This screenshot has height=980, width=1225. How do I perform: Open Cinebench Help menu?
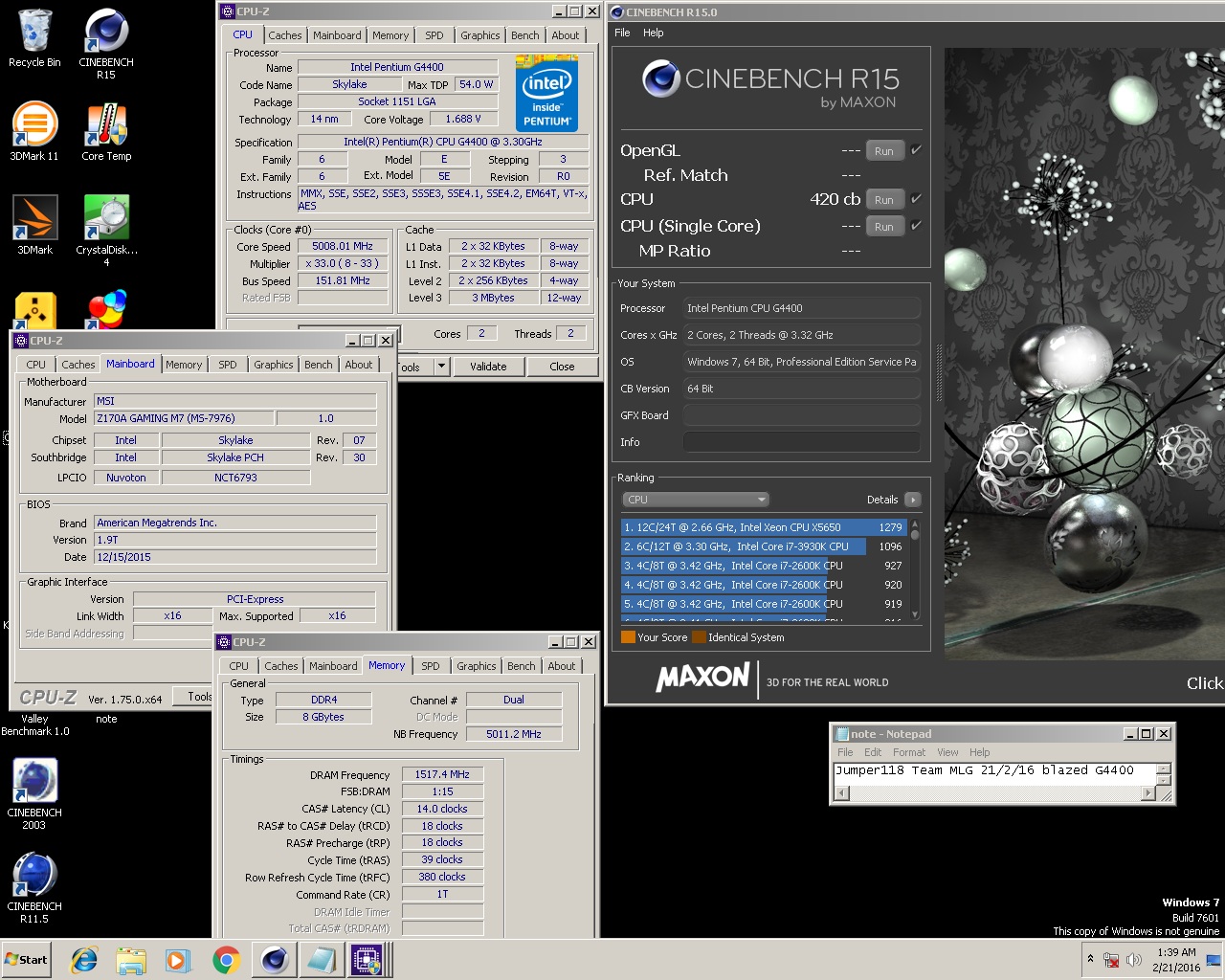point(654,33)
